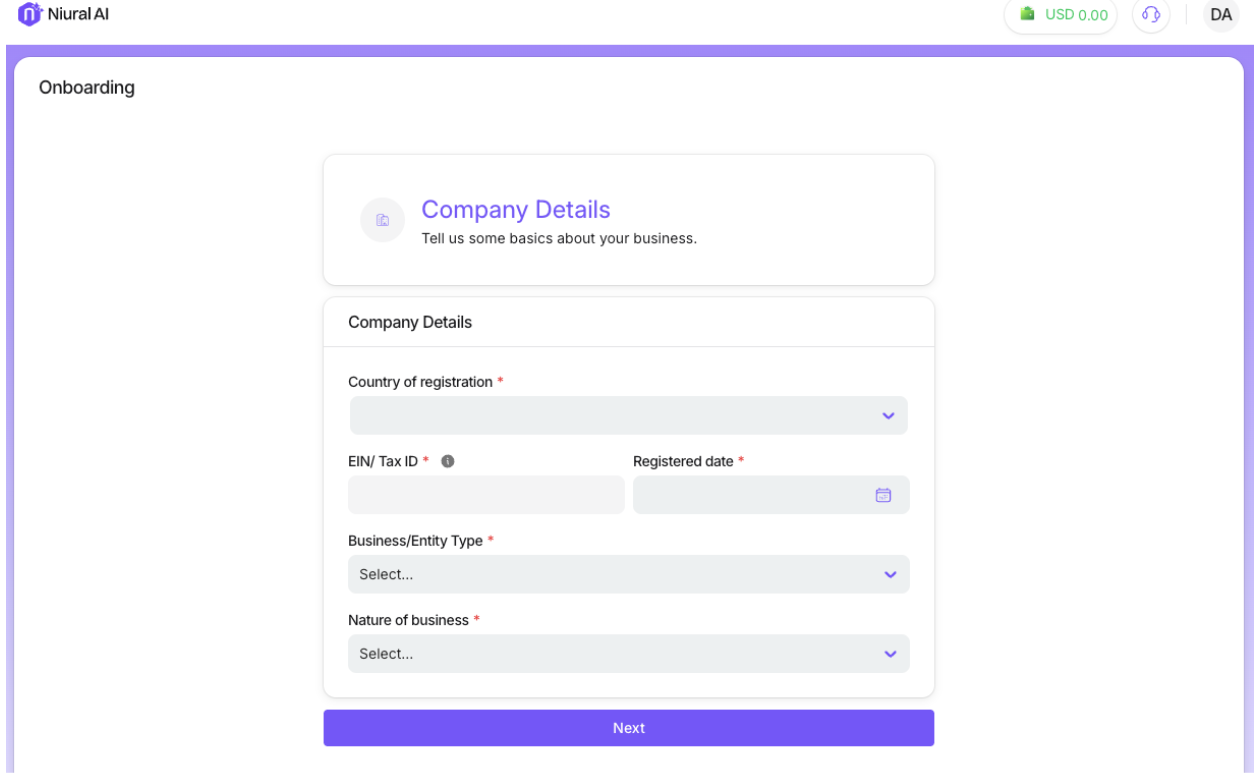The width and height of the screenshot is (1258, 784).
Task: Focus the EIN/Tax ID input field
Action: (486, 495)
